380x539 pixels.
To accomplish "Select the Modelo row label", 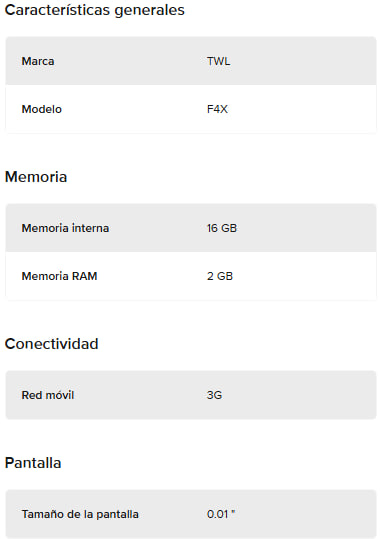I will (x=42, y=109).
